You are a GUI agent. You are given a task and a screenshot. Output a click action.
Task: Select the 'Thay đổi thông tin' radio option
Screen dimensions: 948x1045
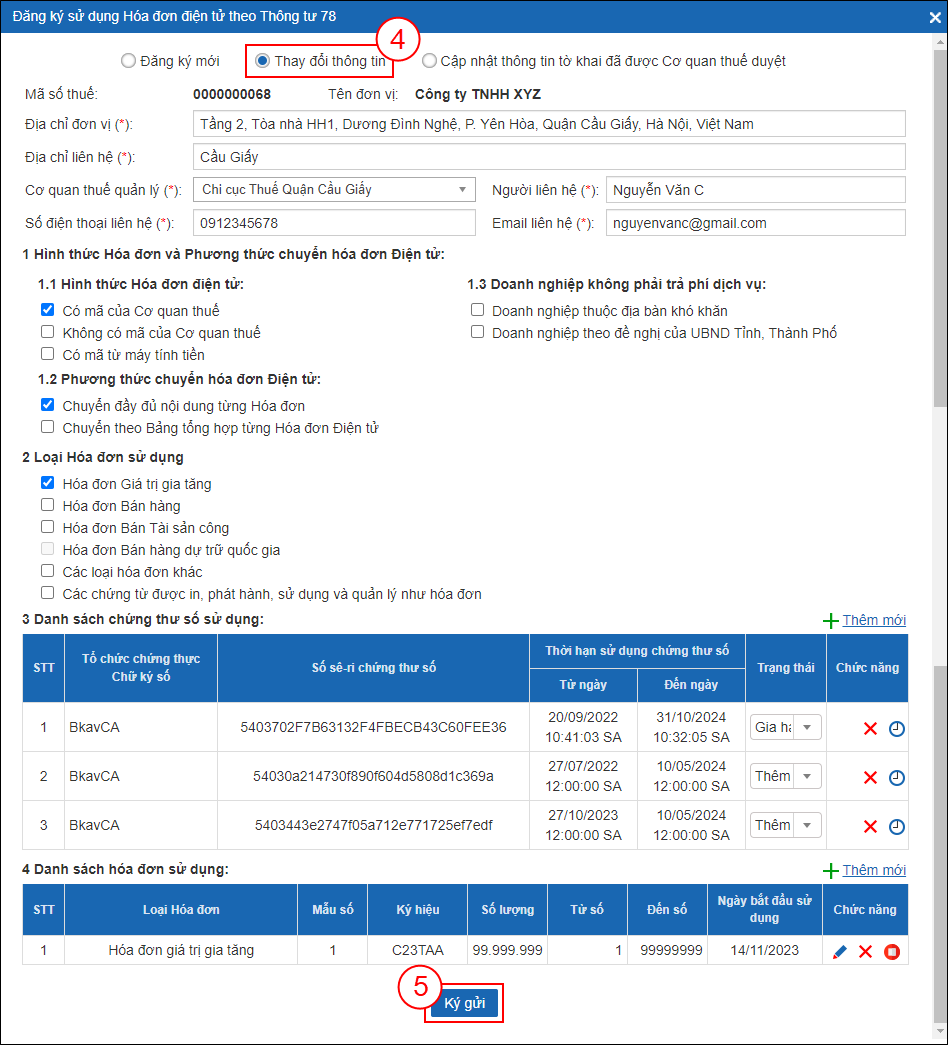click(x=263, y=61)
